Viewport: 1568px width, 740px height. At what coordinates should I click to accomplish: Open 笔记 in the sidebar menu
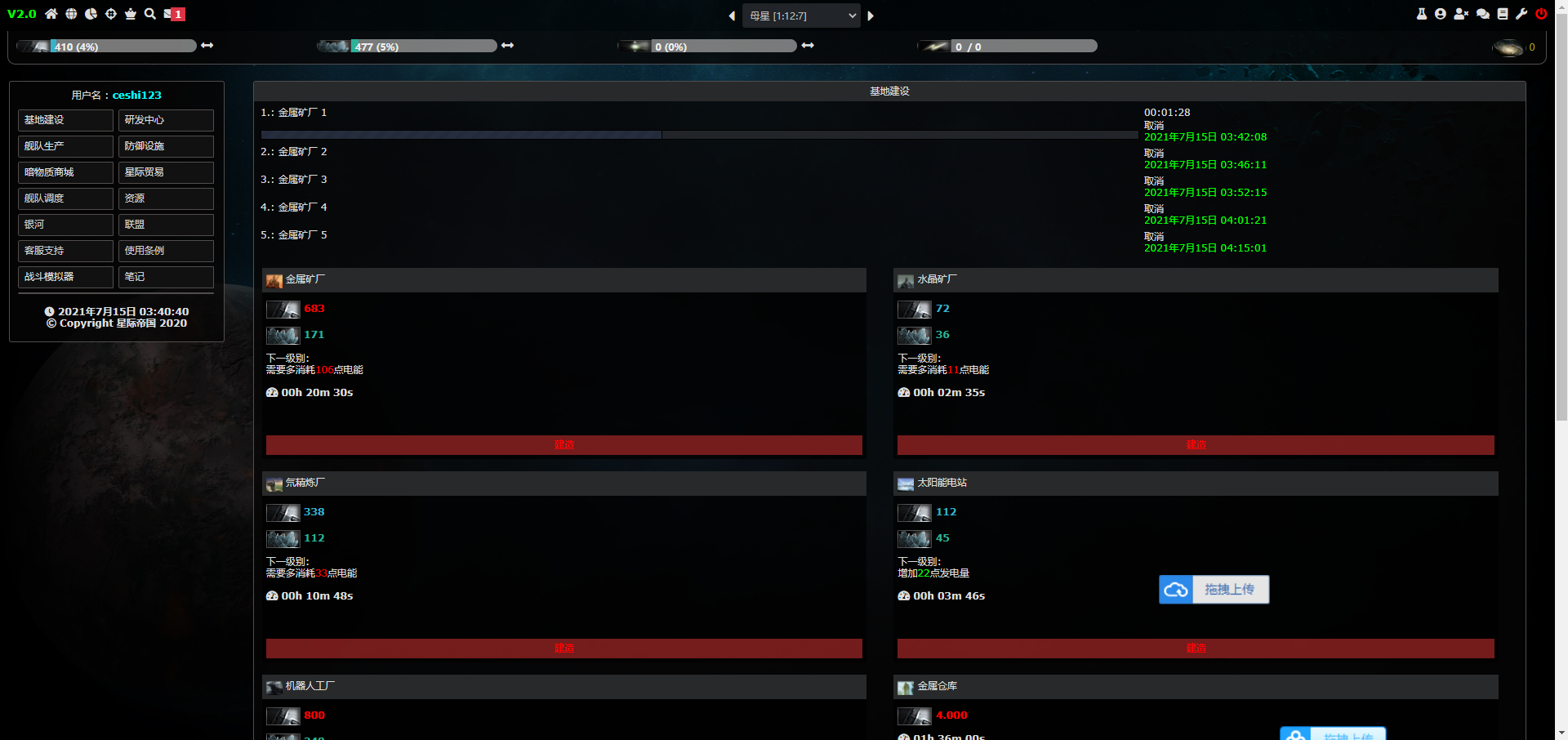166,277
